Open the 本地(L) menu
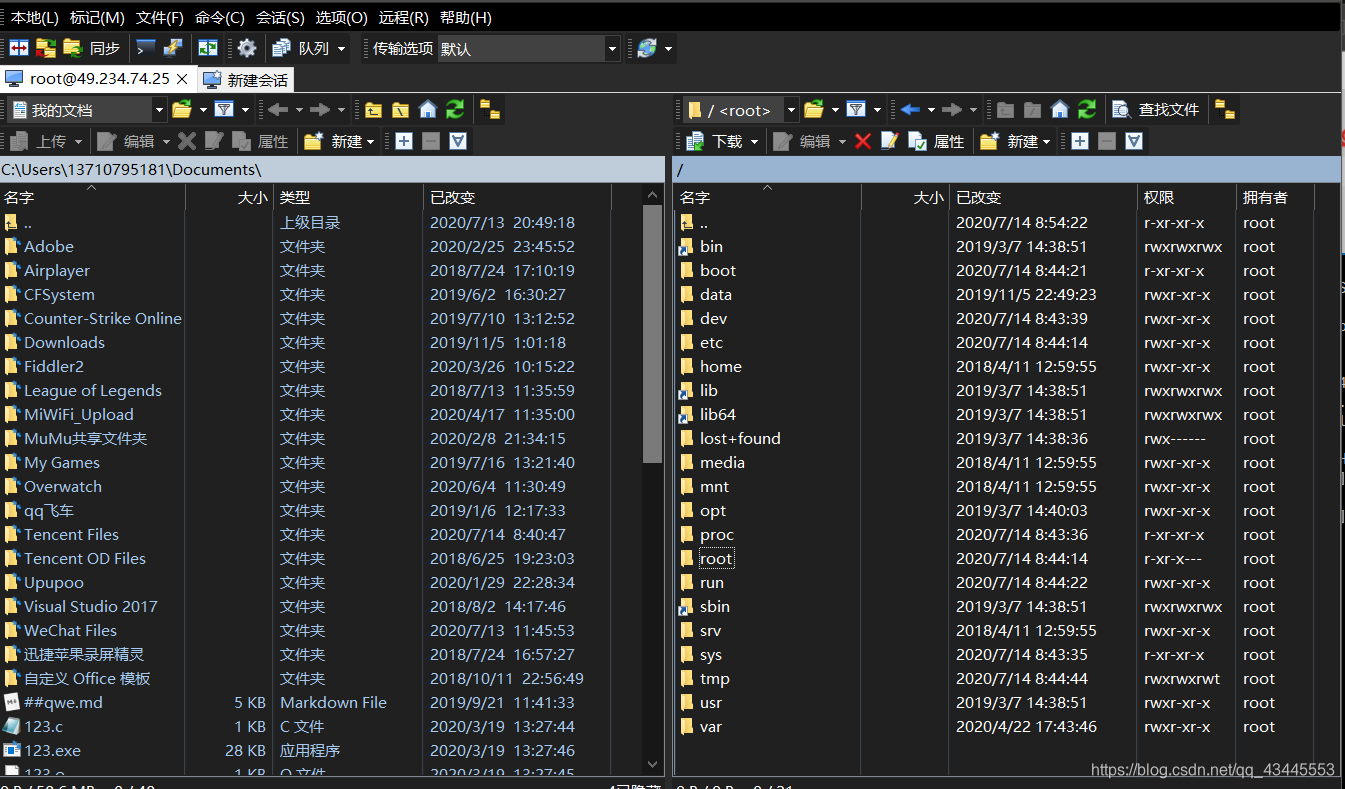Viewport: 1345px width, 789px height. click(x=34, y=18)
